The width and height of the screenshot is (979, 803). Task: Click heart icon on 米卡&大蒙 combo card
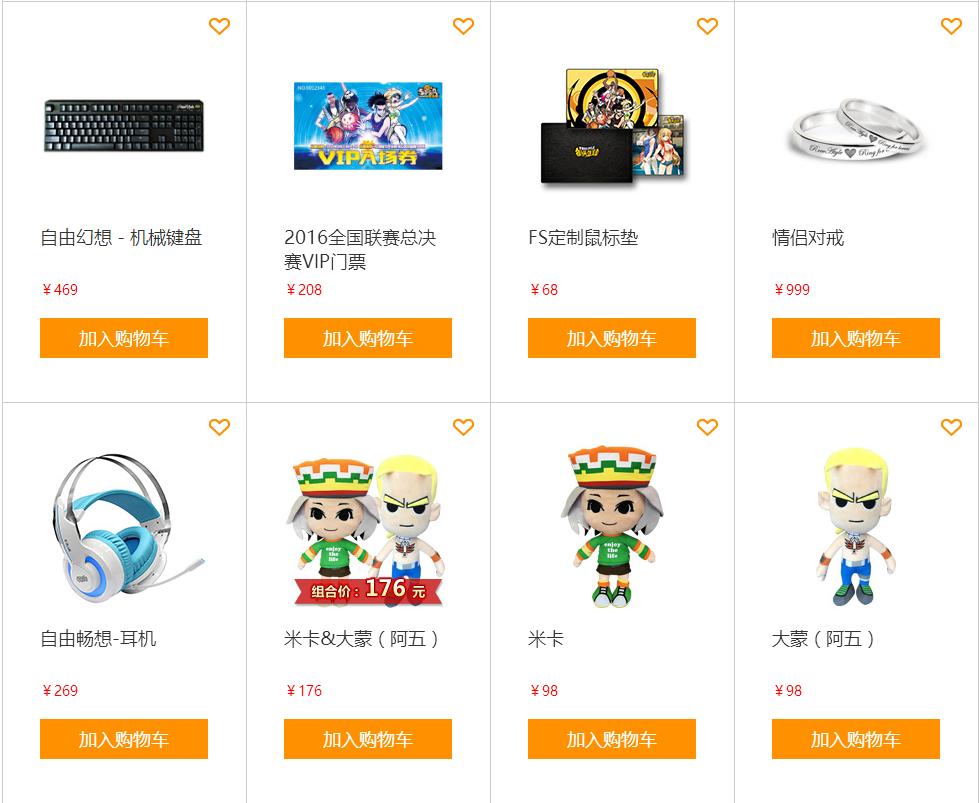coord(463,427)
